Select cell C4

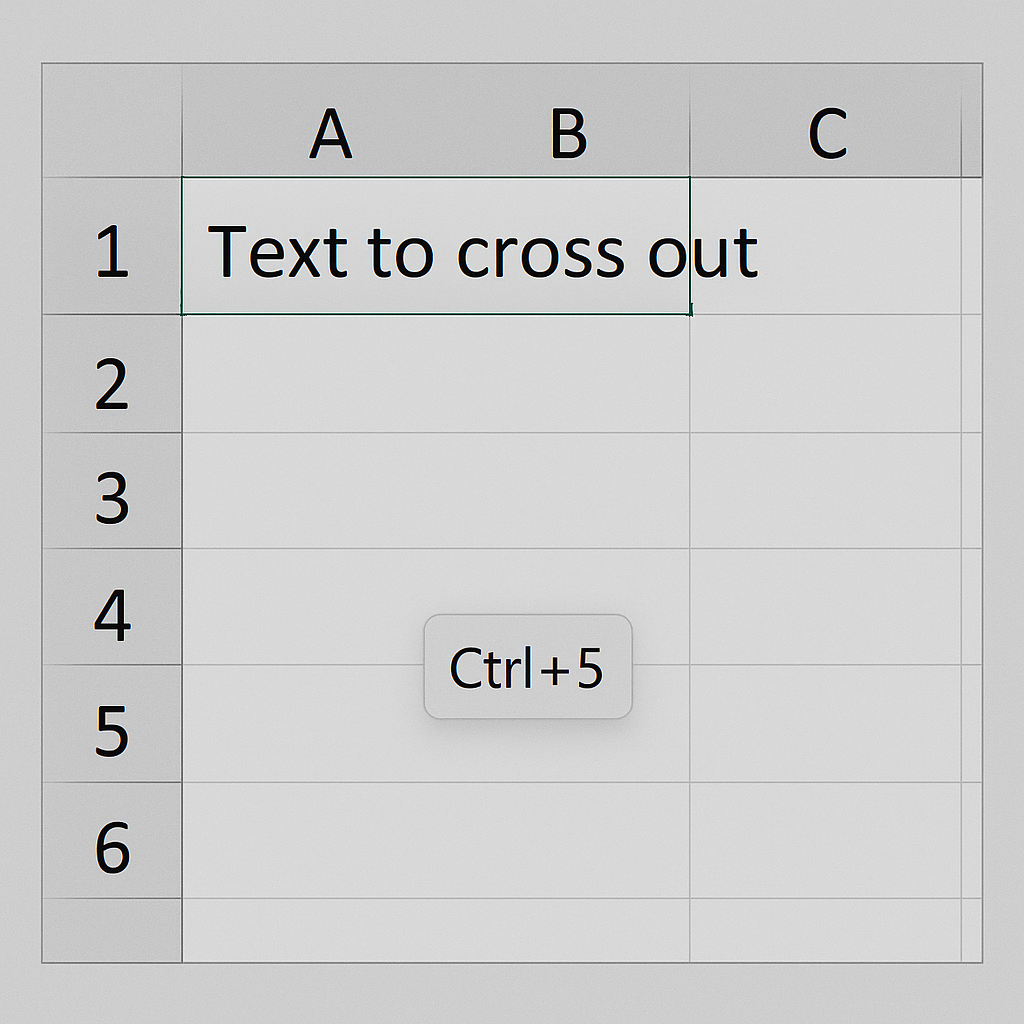pyautogui.click(x=826, y=607)
